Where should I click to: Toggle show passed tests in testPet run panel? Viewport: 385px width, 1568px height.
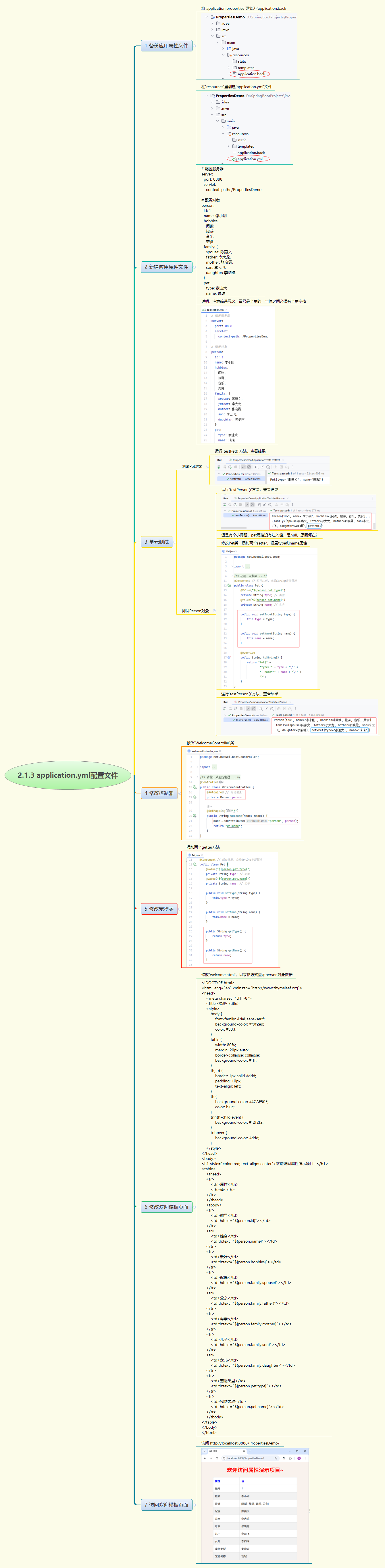pos(243,467)
